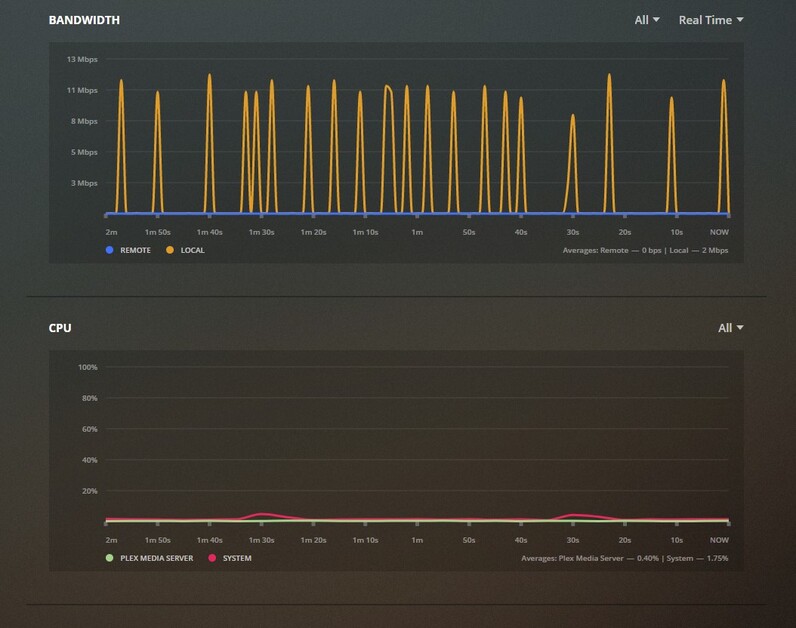796x628 pixels.
Task: Click the "1m 30s" marker on bandwidth axis
Action: coord(261,232)
